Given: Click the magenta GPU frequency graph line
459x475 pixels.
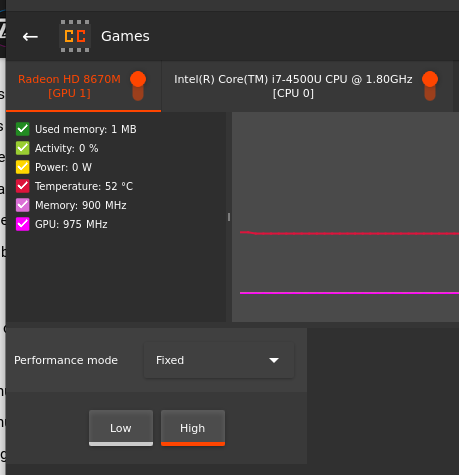Looking at the screenshot, I should tap(349, 293).
